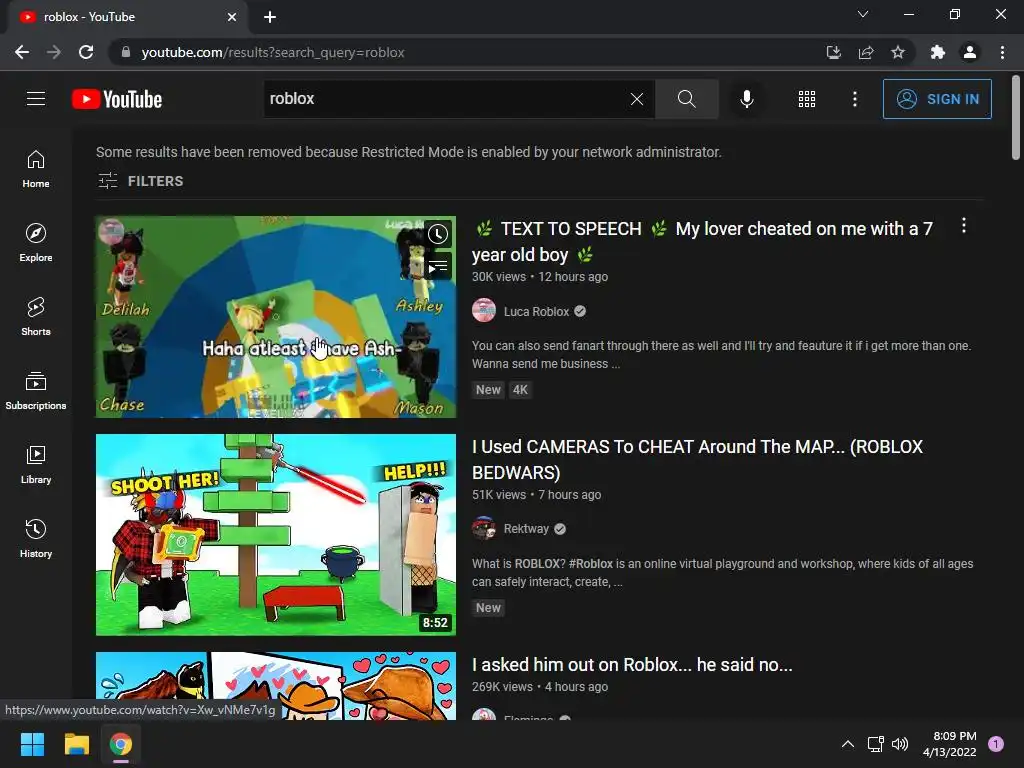The image size is (1024, 768).
Task: Open a new browser tab
Action: [x=270, y=17]
